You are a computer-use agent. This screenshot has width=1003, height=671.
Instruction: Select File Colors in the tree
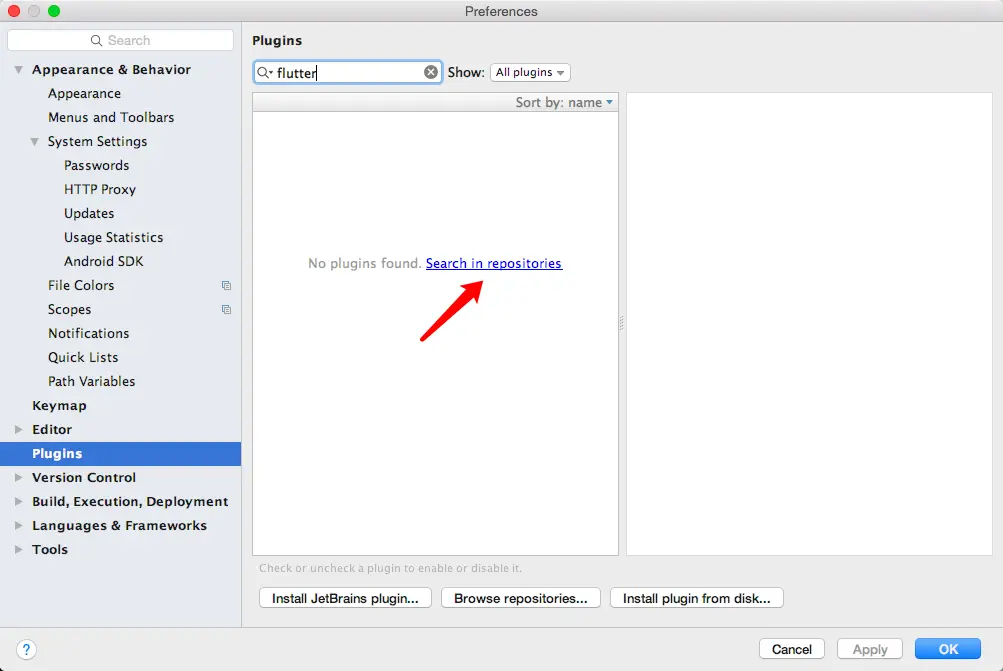tap(81, 285)
